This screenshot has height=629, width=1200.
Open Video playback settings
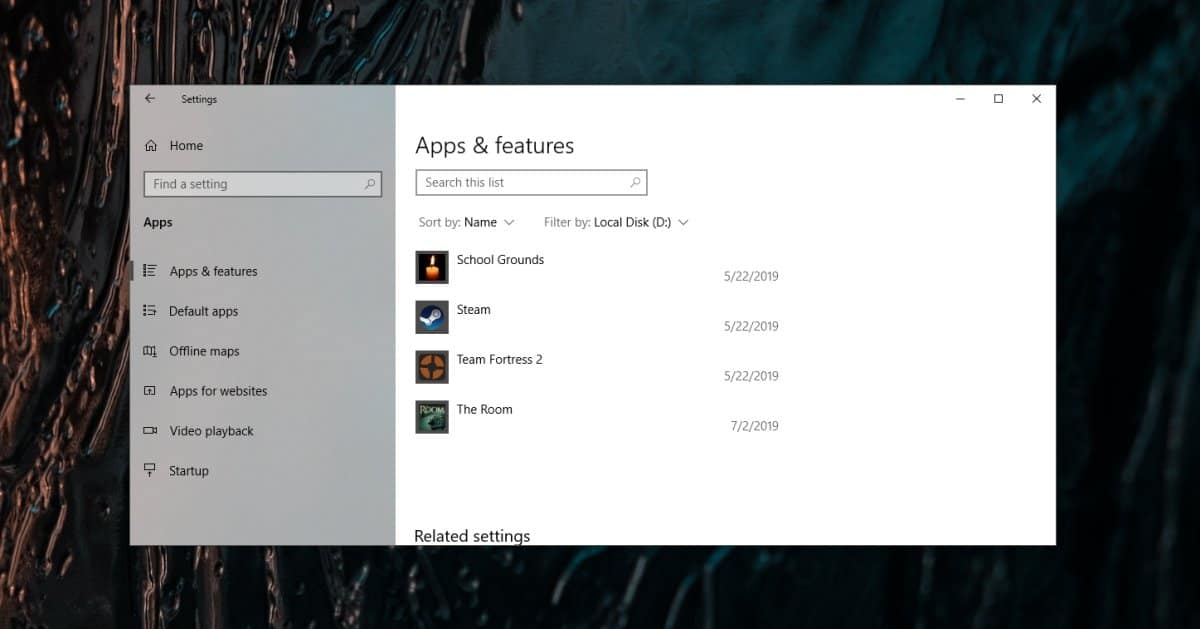coord(211,431)
